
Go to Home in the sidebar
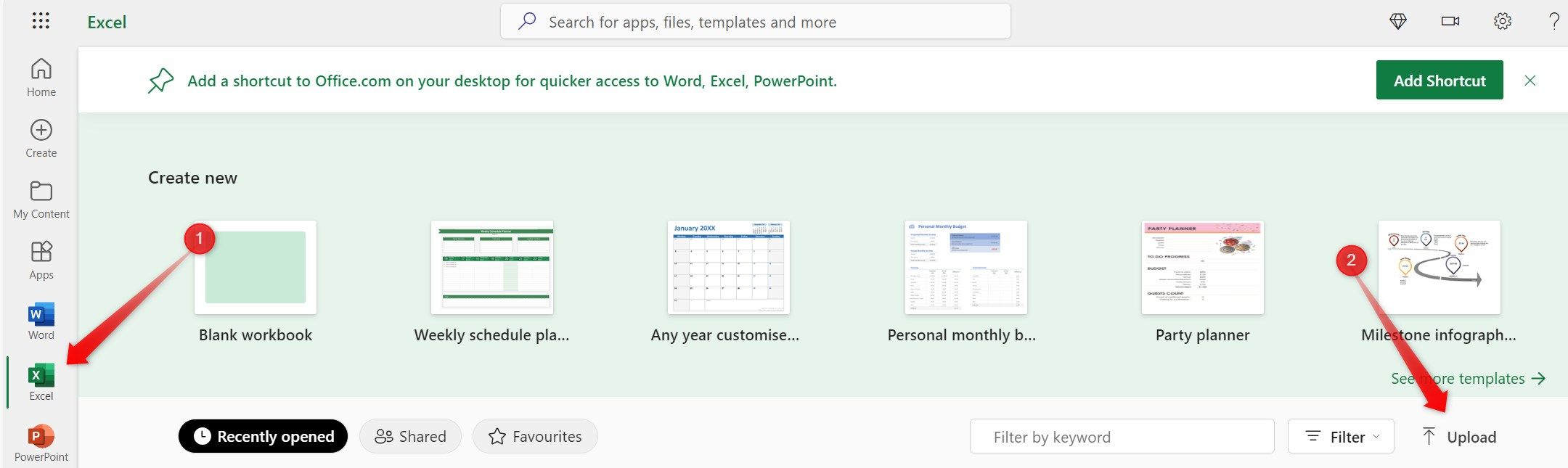(x=41, y=78)
